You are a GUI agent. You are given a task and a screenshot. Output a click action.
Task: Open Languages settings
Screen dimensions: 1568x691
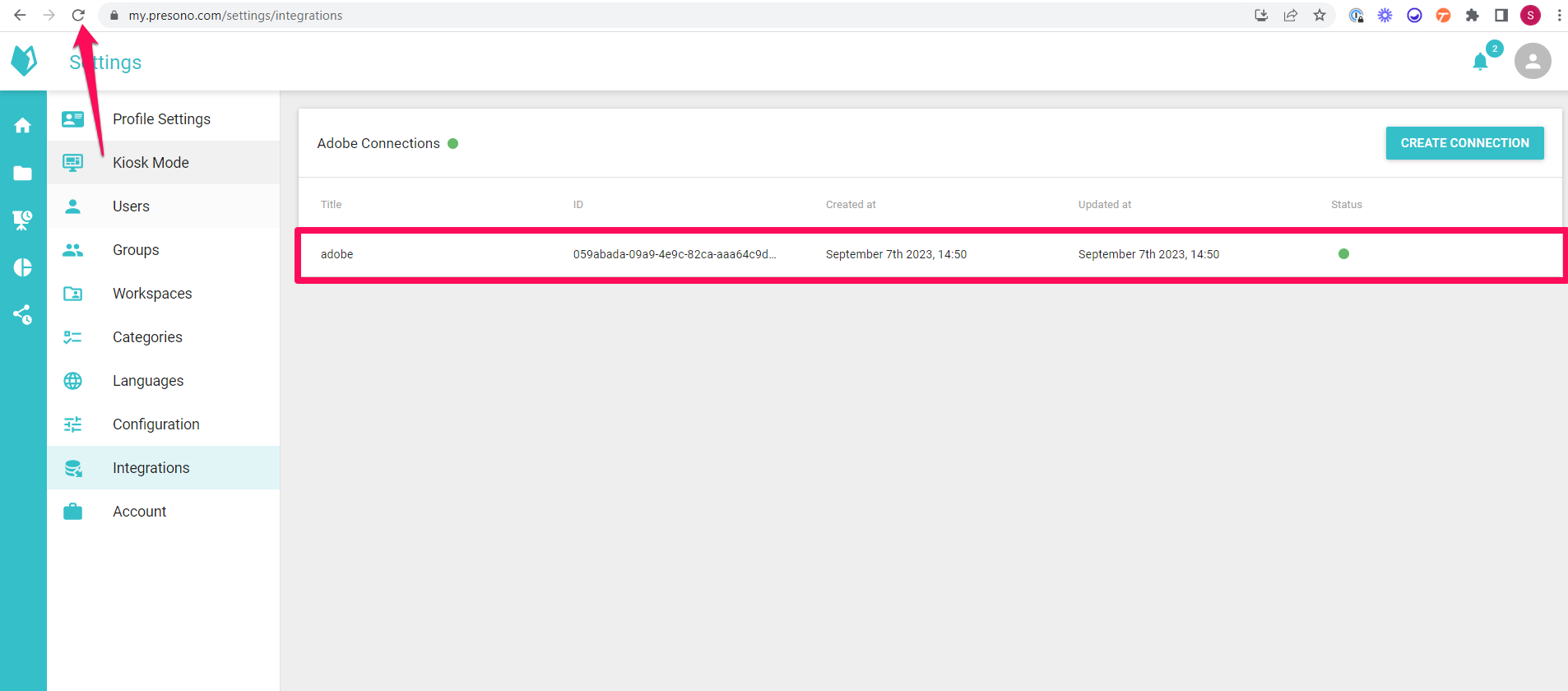point(163,381)
